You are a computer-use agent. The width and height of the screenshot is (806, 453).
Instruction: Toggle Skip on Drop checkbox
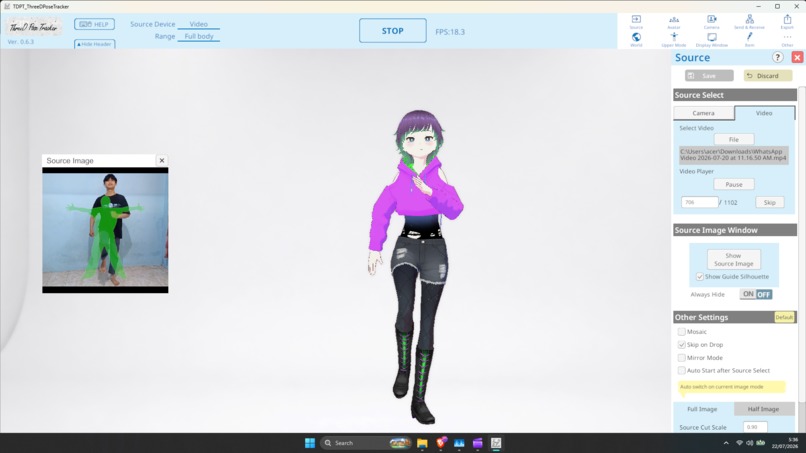[682, 345]
